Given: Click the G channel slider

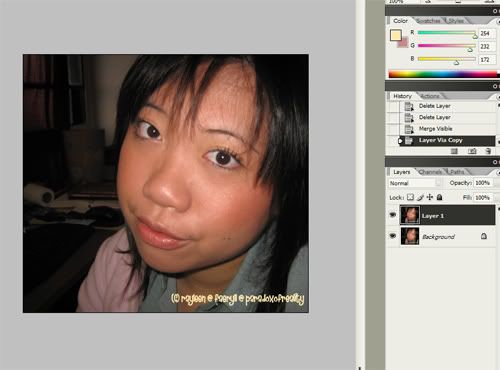Looking at the screenshot, I should click(447, 46).
